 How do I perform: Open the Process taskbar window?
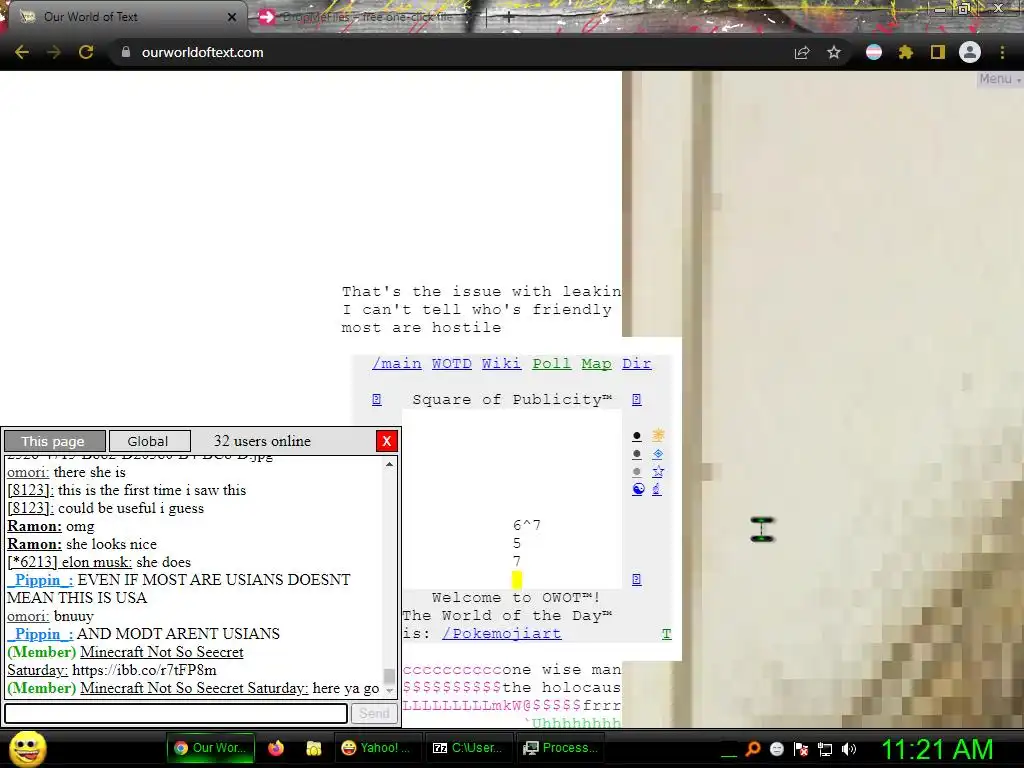(560, 748)
